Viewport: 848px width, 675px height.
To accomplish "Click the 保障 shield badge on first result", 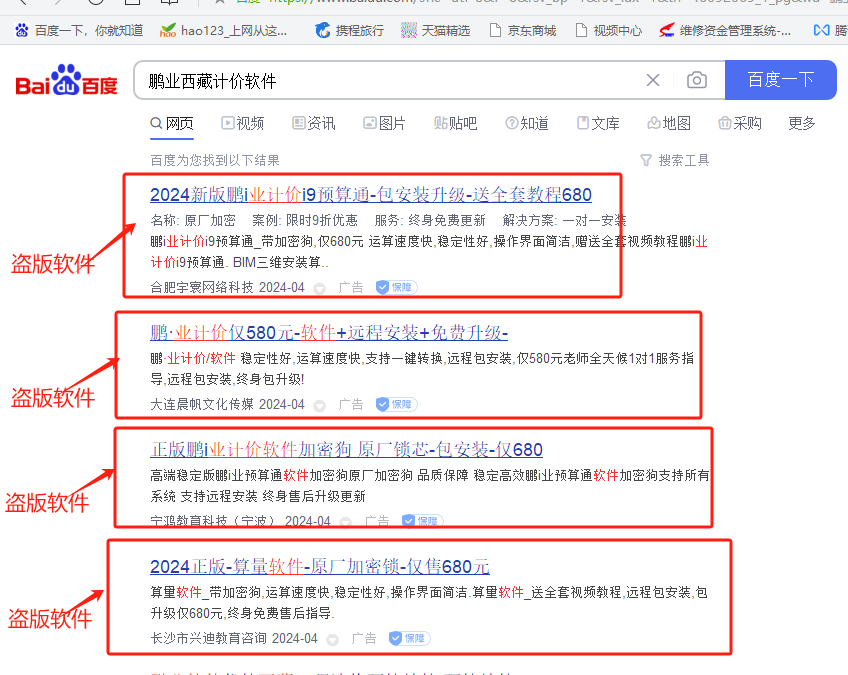I will 395,287.
